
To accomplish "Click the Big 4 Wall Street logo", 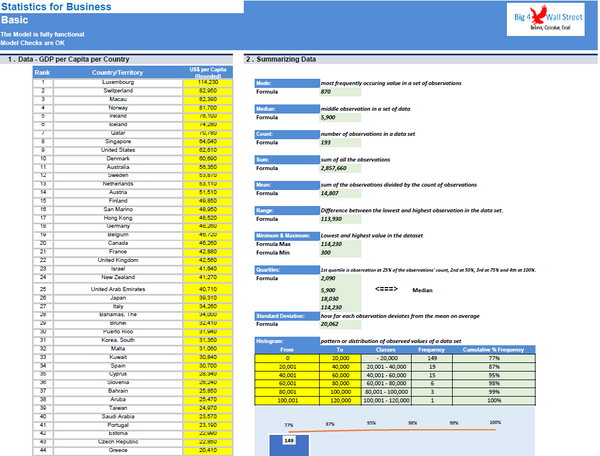I will click(x=545, y=20).
